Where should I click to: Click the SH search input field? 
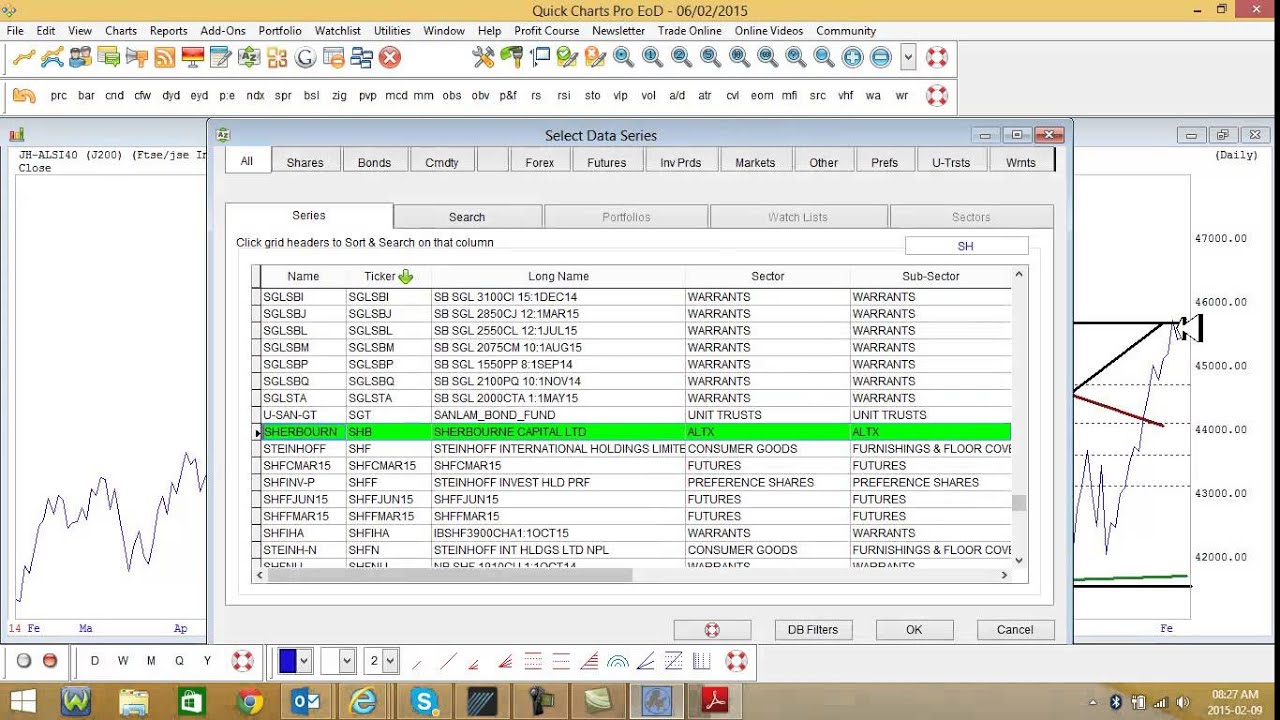pos(966,246)
